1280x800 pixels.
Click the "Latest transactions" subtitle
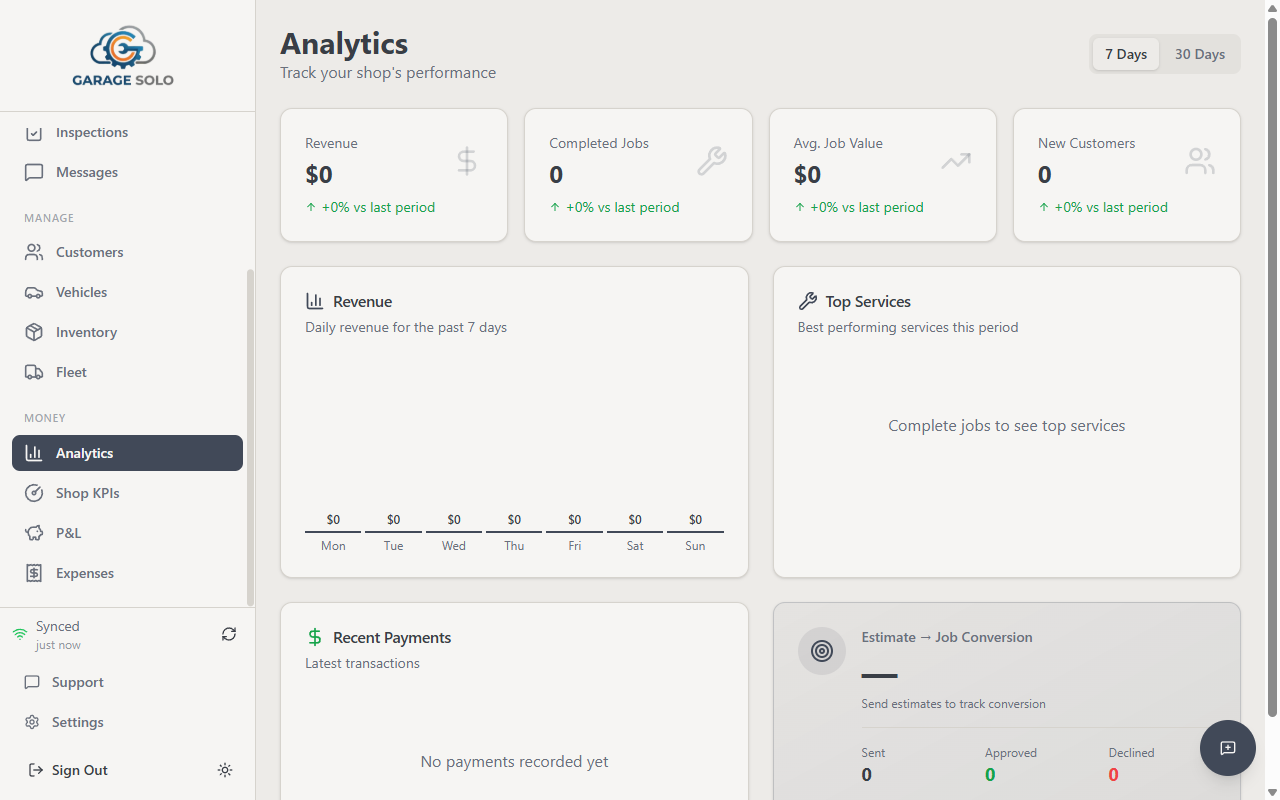(362, 663)
